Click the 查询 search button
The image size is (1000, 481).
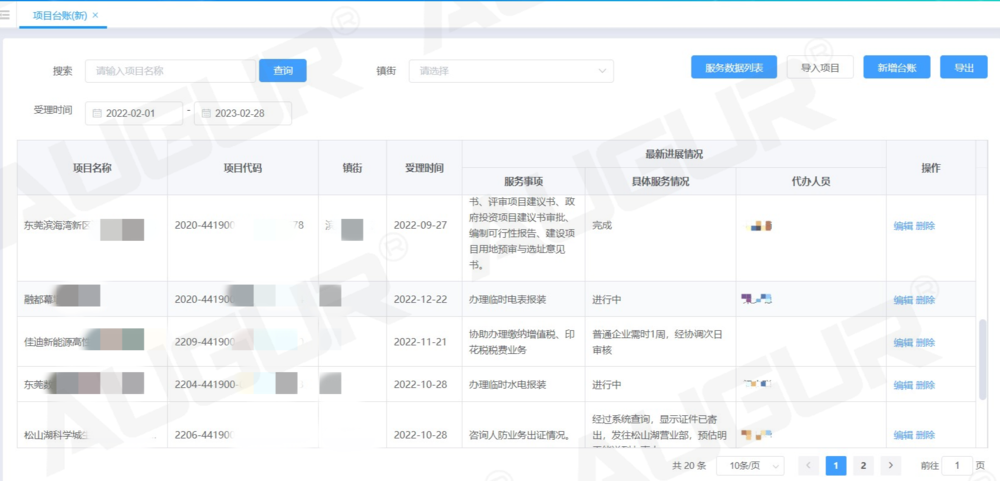[283, 71]
